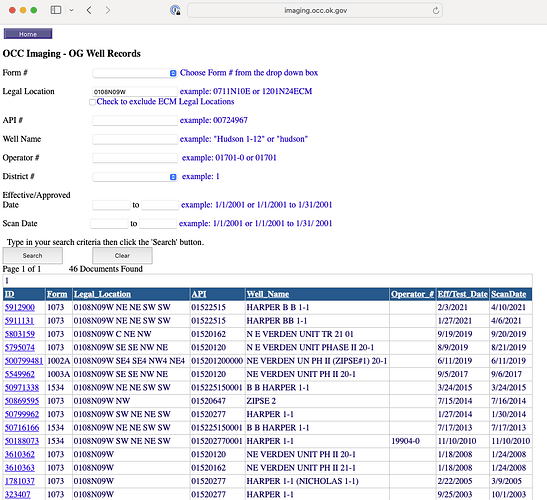Select page 1 in the pager

[7, 281]
